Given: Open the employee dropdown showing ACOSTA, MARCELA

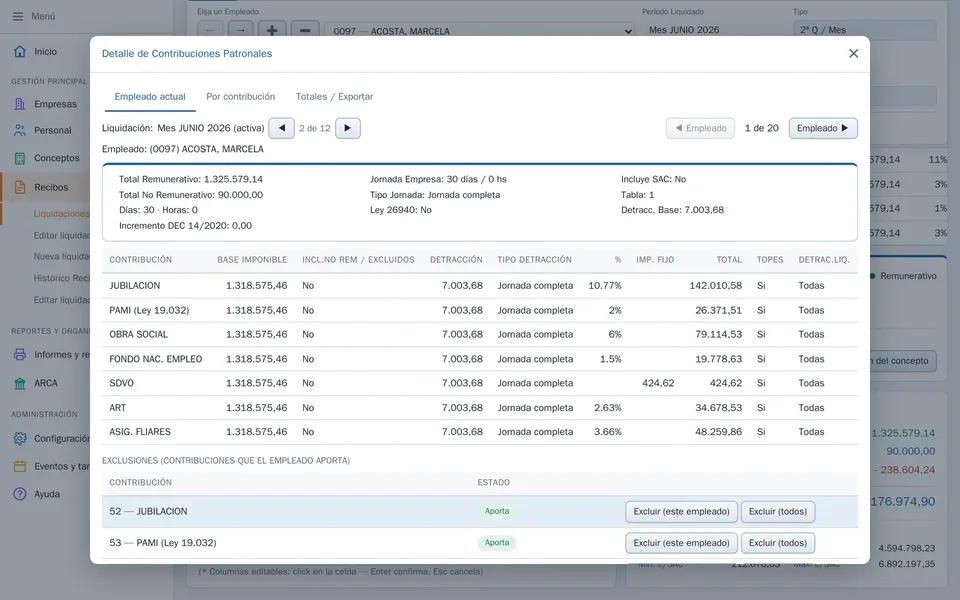Looking at the screenshot, I should point(481,31).
